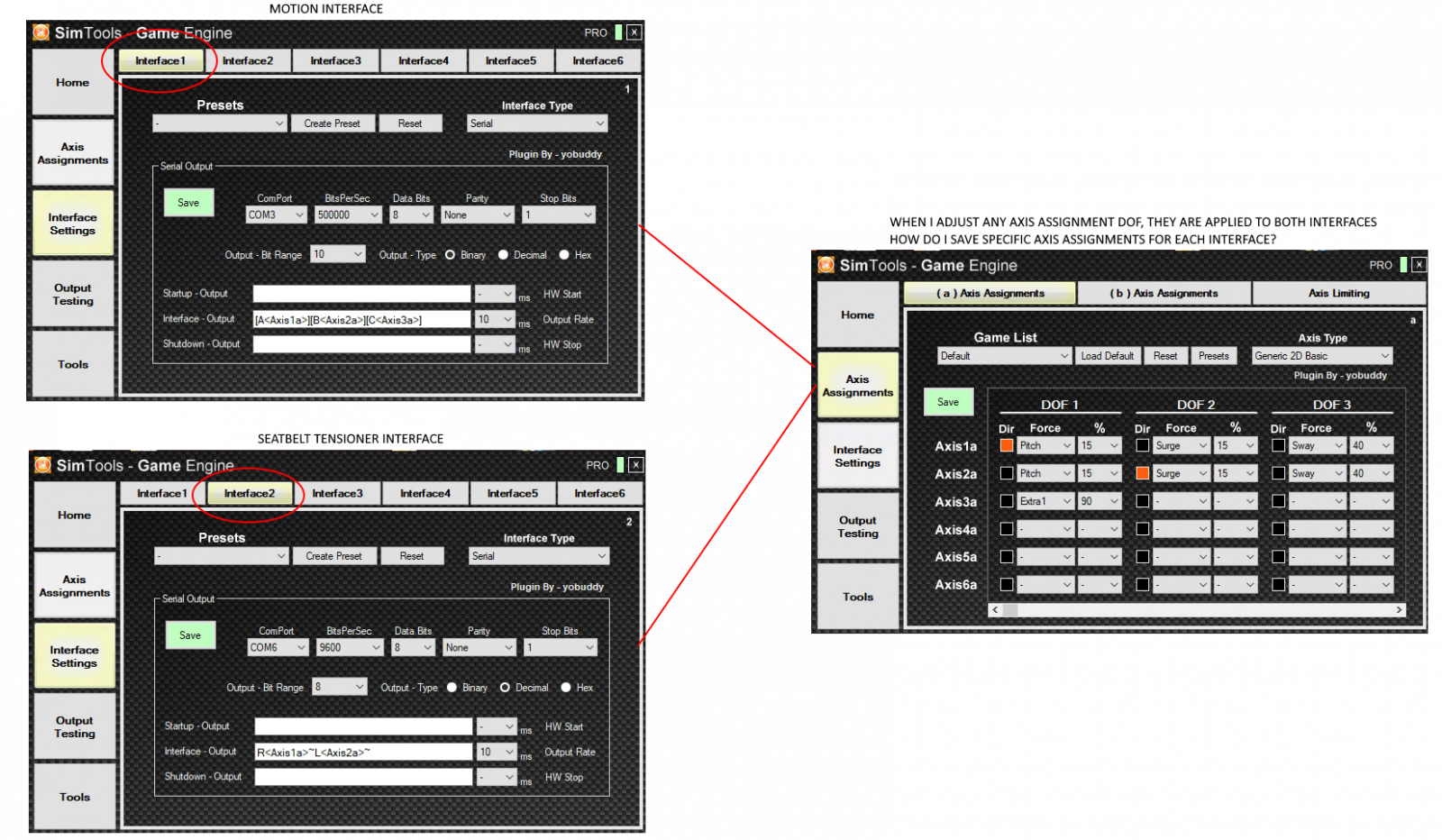
Task: Click Shutdown Output field in Seatbelt Tensioner window
Action: (363, 777)
